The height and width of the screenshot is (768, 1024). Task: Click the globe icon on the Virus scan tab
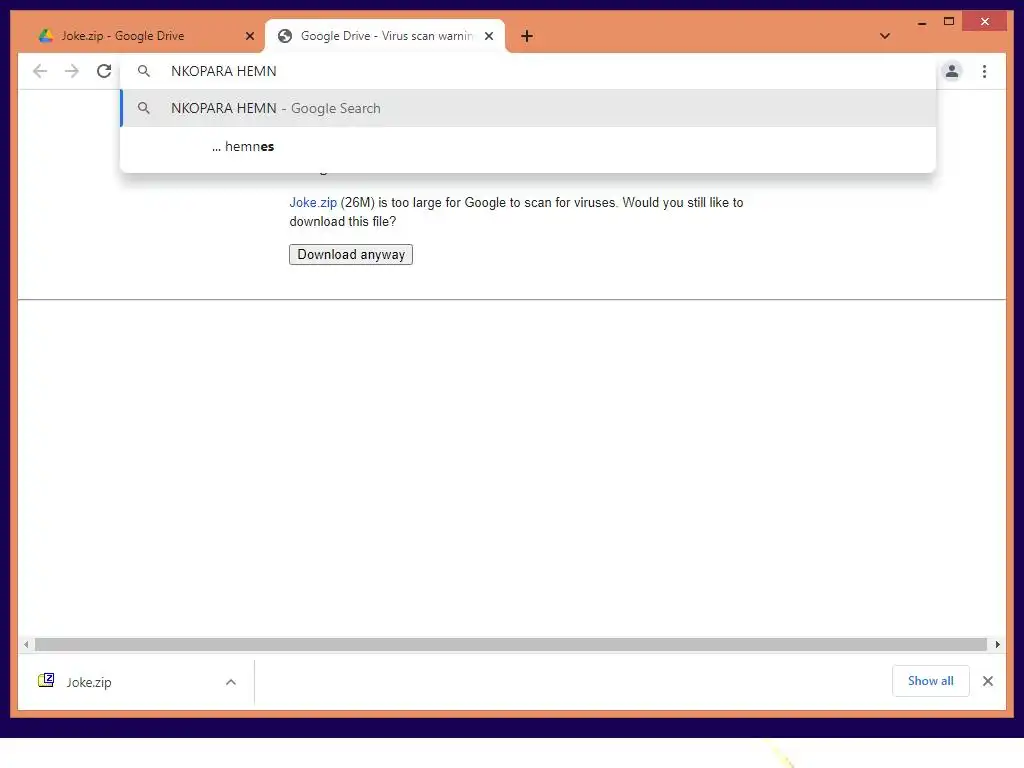pos(285,36)
